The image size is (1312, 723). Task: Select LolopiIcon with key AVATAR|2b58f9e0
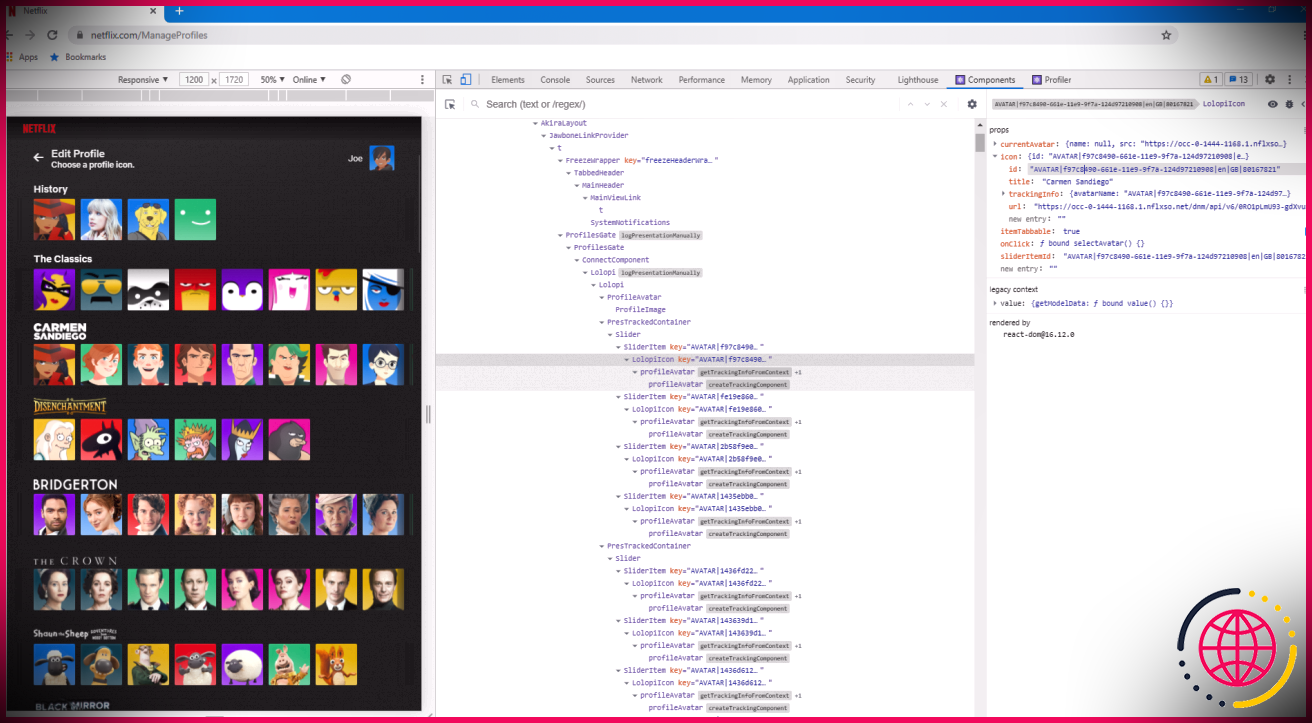click(703, 459)
